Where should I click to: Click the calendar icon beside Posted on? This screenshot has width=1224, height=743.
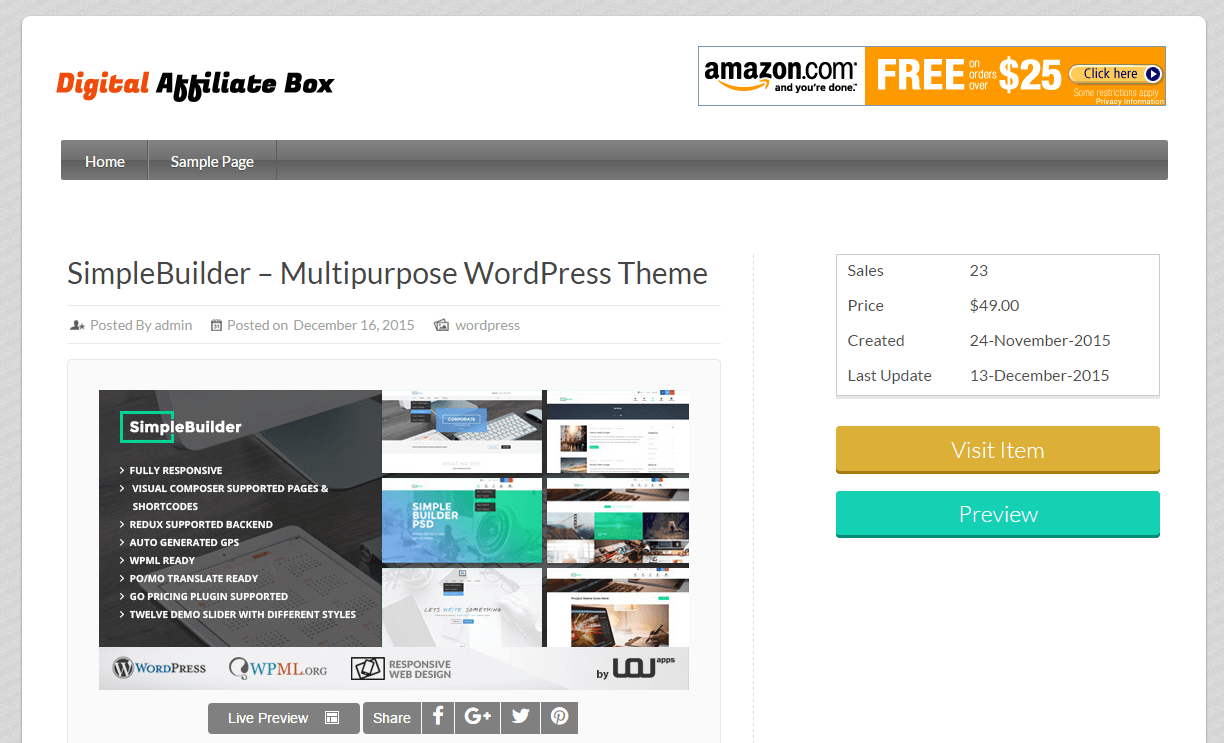click(x=216, y=325)
